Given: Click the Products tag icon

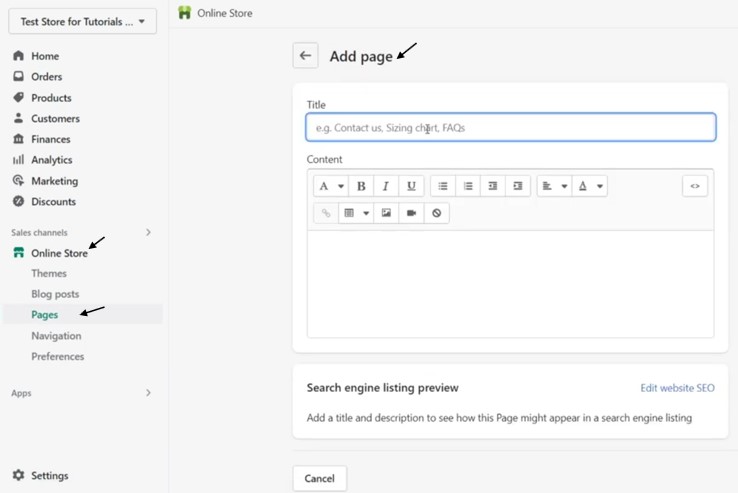Looking at the screenshot, I should tap(18, 97).
